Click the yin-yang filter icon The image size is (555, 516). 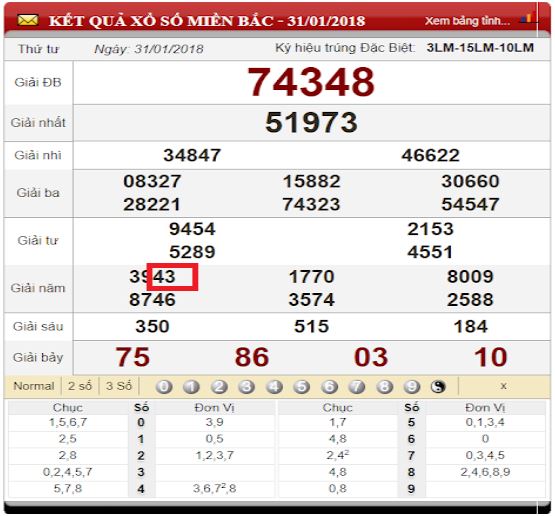438,386
